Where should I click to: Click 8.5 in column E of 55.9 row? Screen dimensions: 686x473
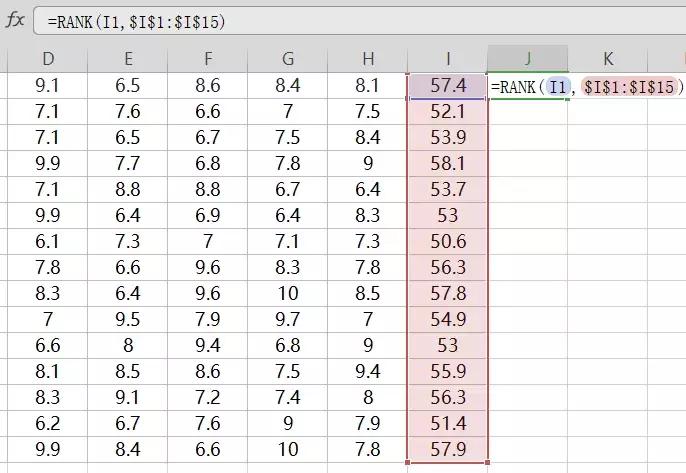(x=128, y=371)
